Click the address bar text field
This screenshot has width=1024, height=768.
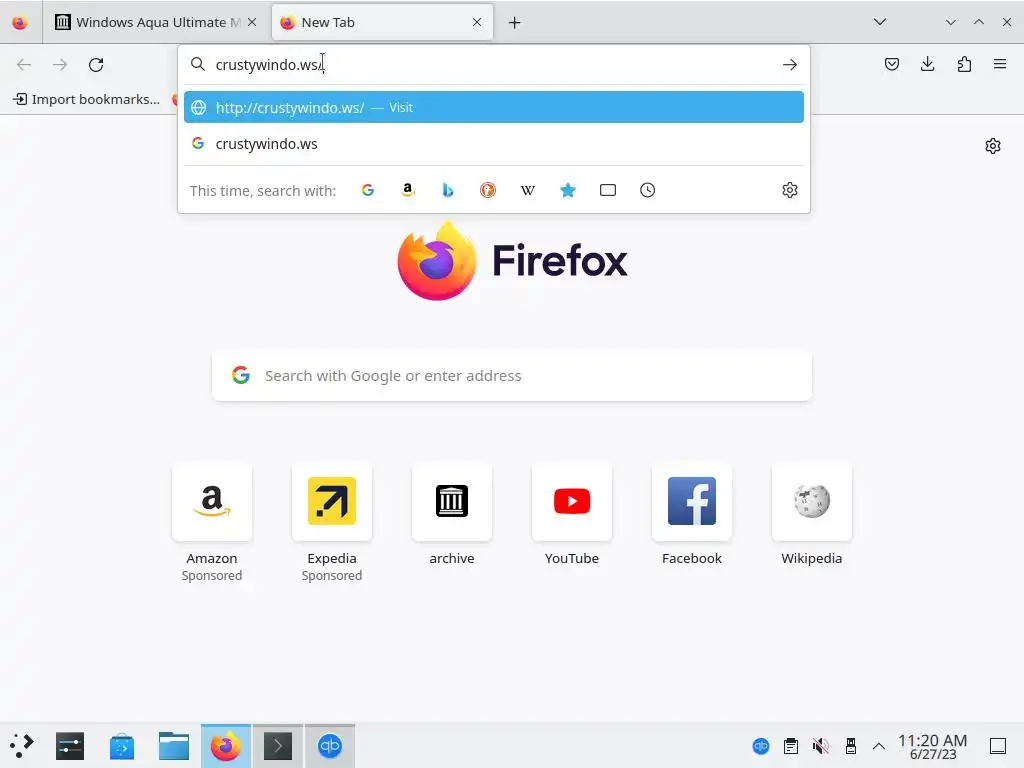coord(494,65)
